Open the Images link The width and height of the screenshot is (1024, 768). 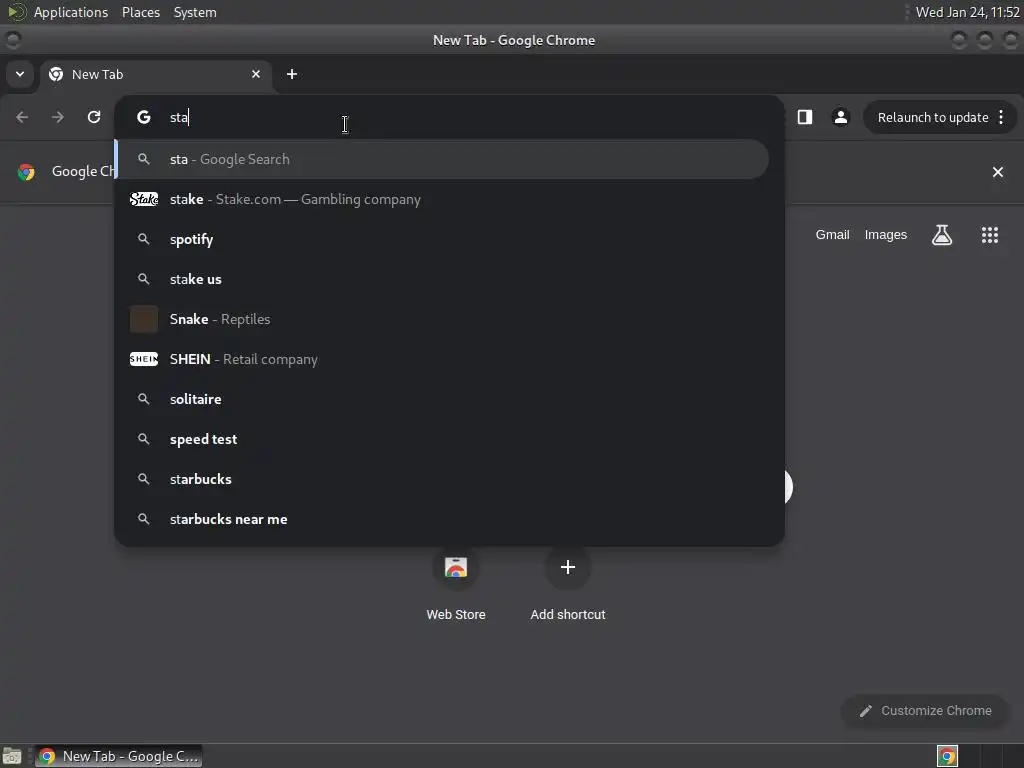pyautogui.click(x=886, y=234)
